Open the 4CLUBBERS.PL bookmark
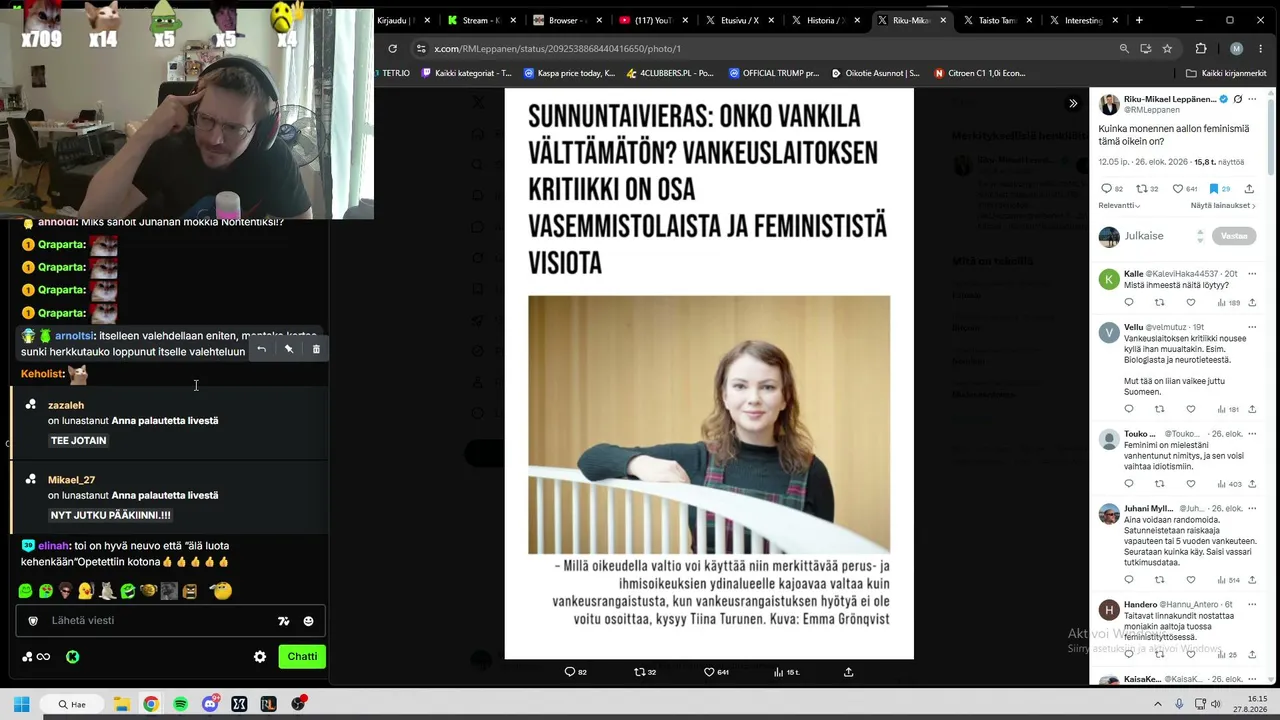 669,73
